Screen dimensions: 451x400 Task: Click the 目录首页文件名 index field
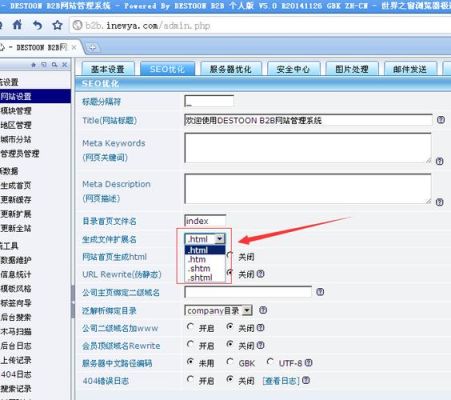click(205, 221)
